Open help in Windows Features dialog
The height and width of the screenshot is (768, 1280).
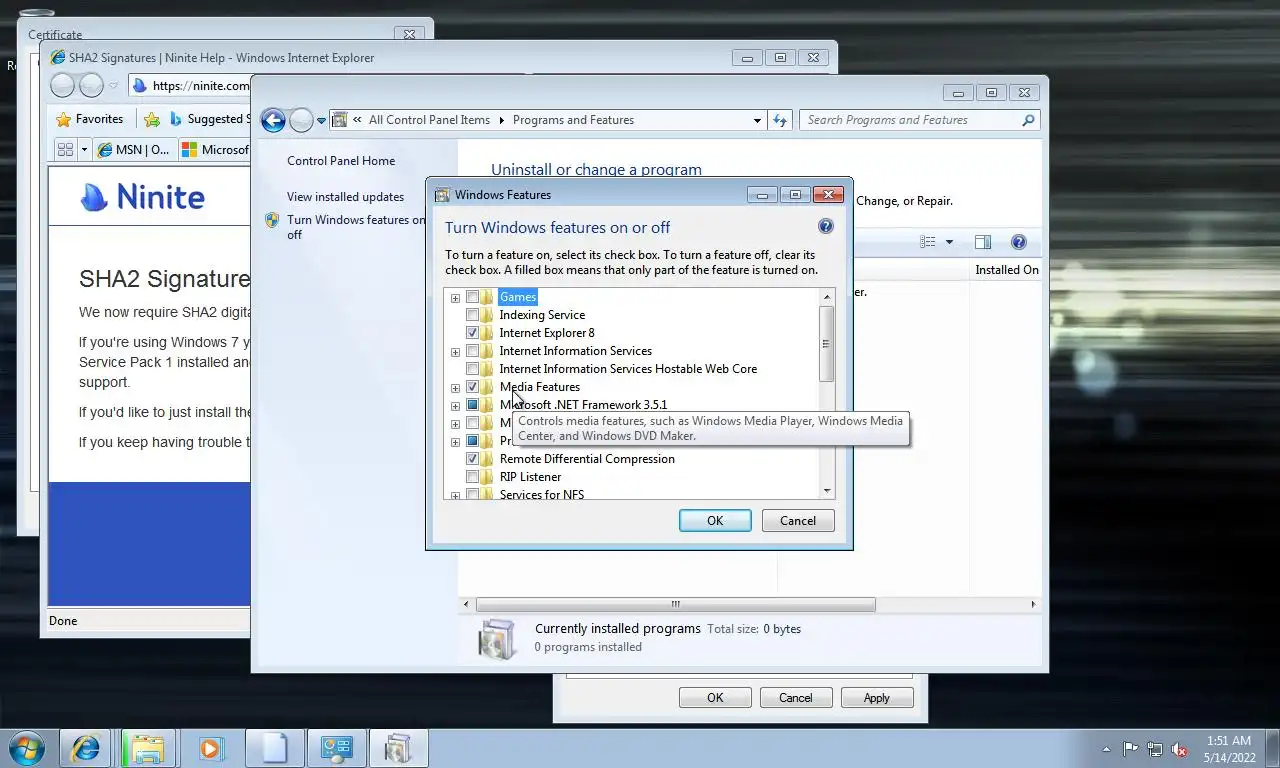click(826, 226)
